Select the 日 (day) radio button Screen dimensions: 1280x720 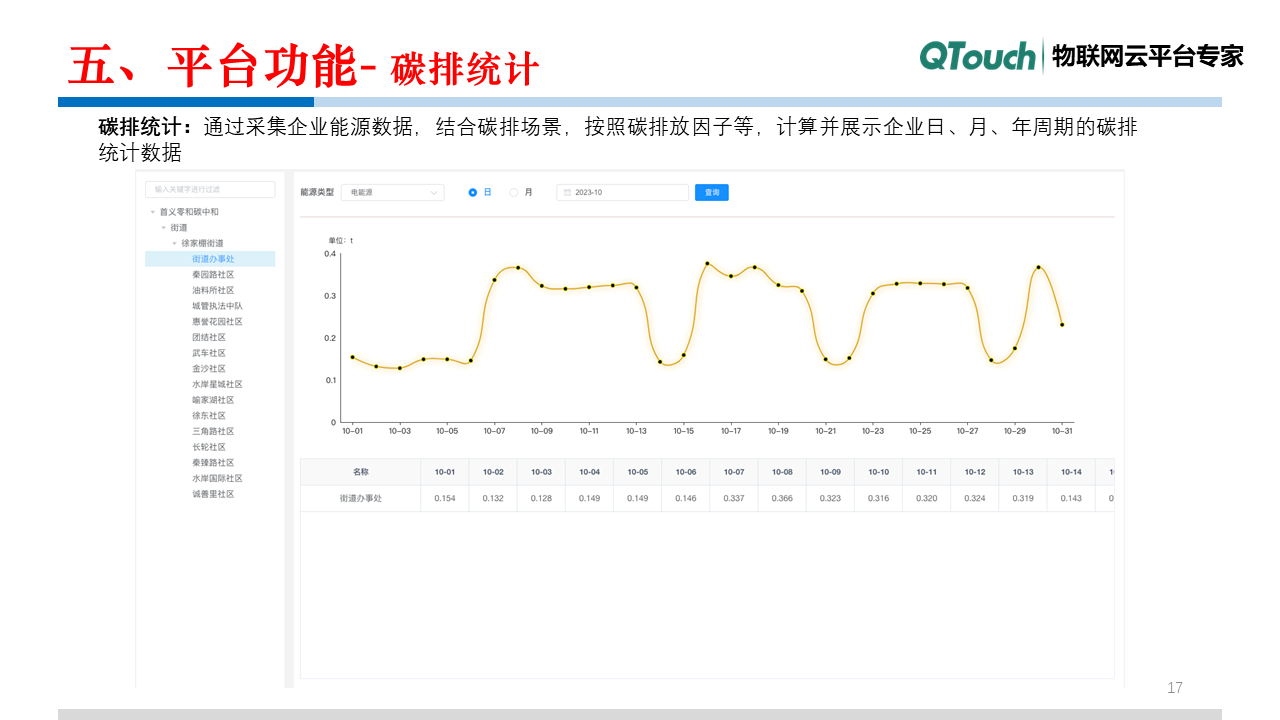tap(473, 193)
